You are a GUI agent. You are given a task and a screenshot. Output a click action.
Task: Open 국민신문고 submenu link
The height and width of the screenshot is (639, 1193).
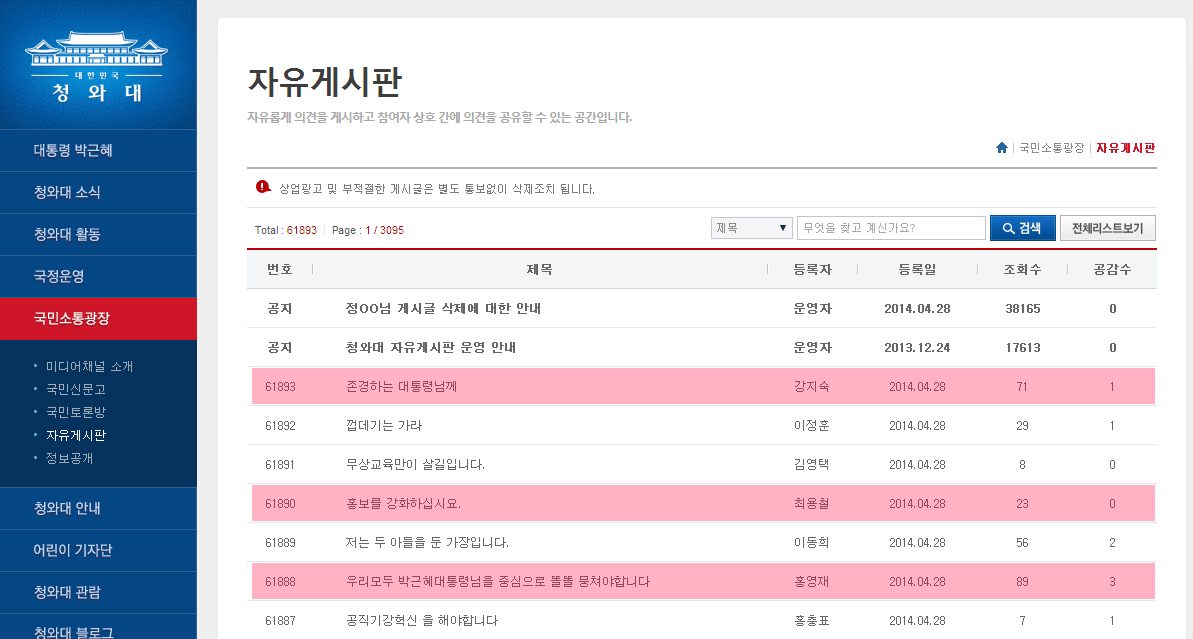pyautogui.click(x=75, y=390)
